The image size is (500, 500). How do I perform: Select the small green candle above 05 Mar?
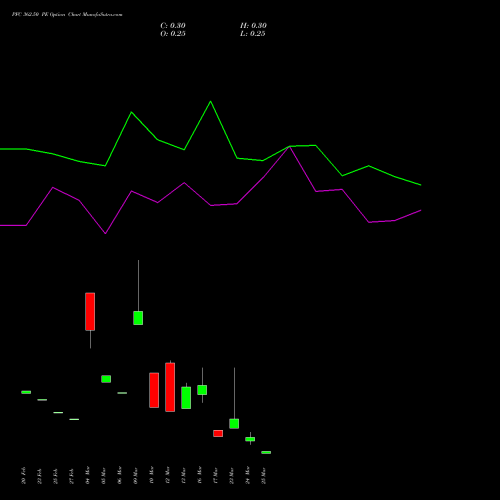(x=106, y=379)
